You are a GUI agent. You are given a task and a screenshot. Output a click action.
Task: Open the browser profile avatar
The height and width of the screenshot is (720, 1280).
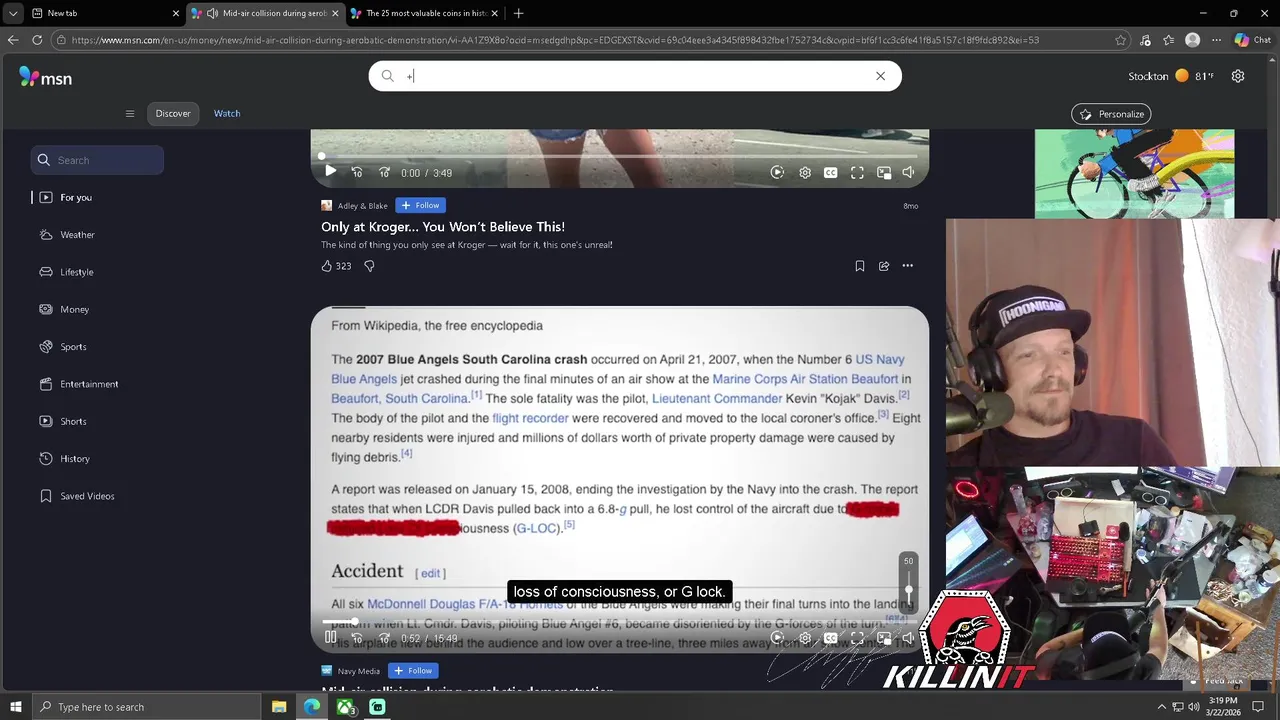1192,40
